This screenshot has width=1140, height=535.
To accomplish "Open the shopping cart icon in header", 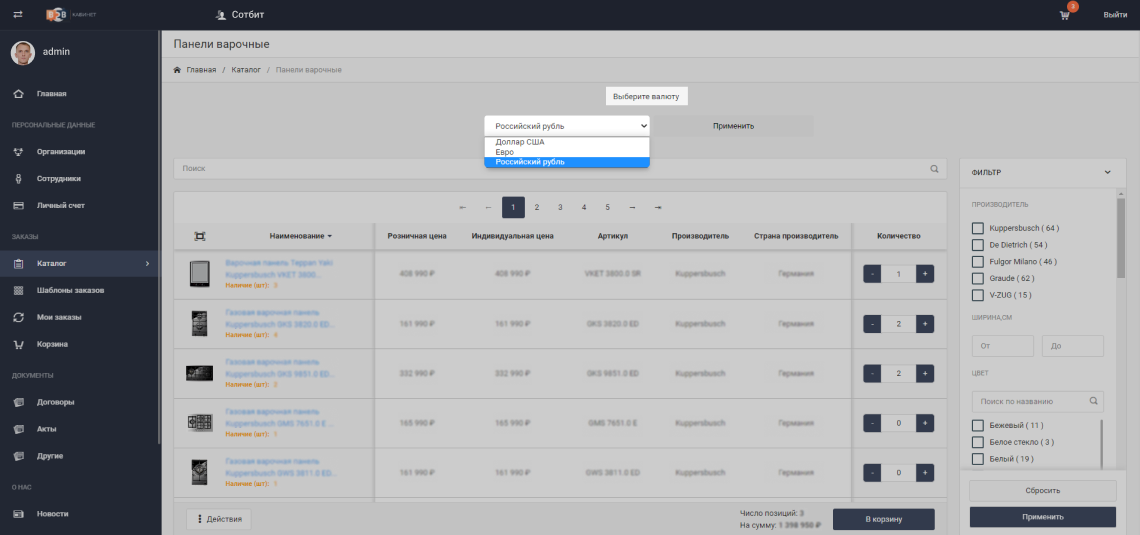I will [1064, 15].
